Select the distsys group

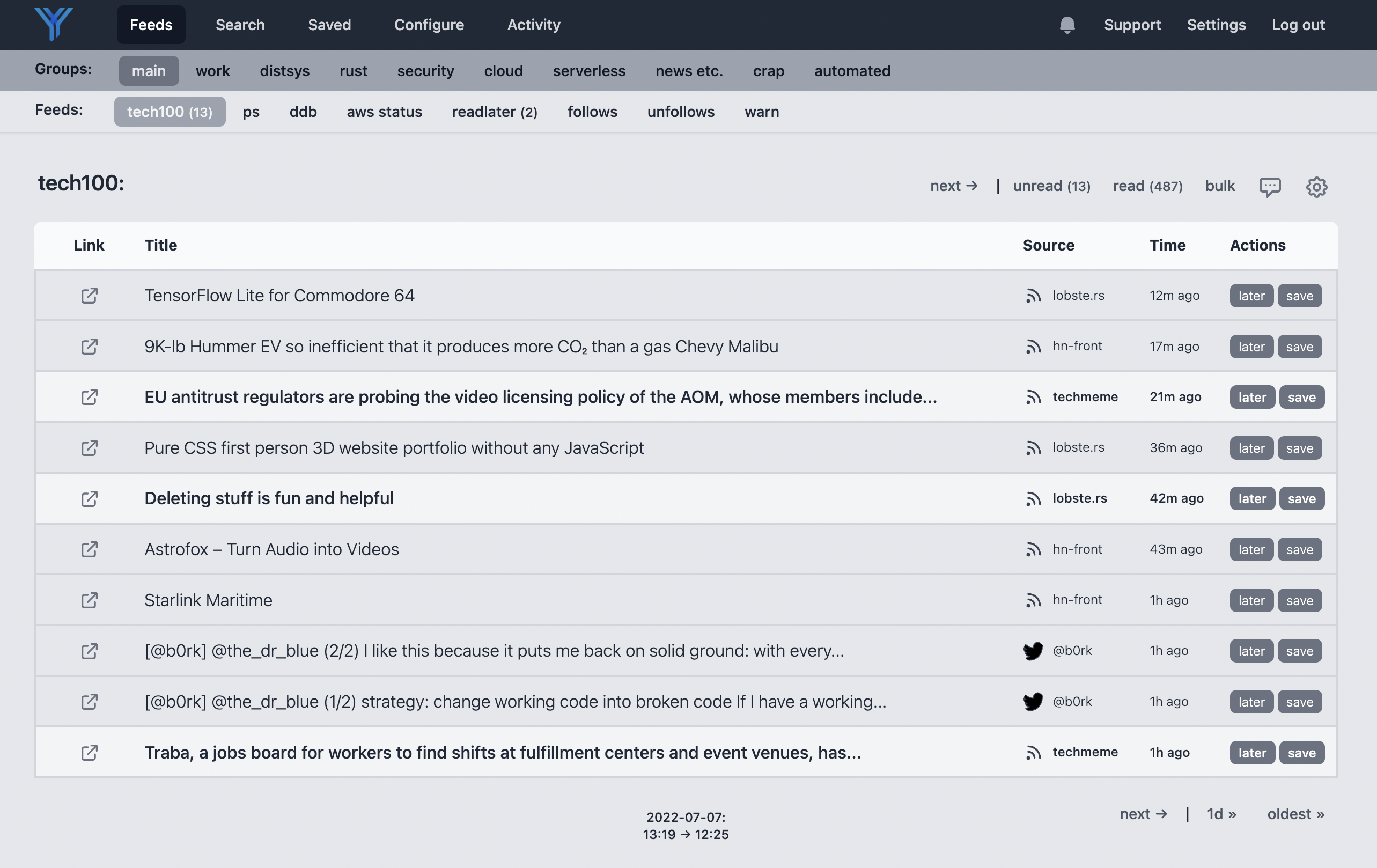click(x=285, y=71)
